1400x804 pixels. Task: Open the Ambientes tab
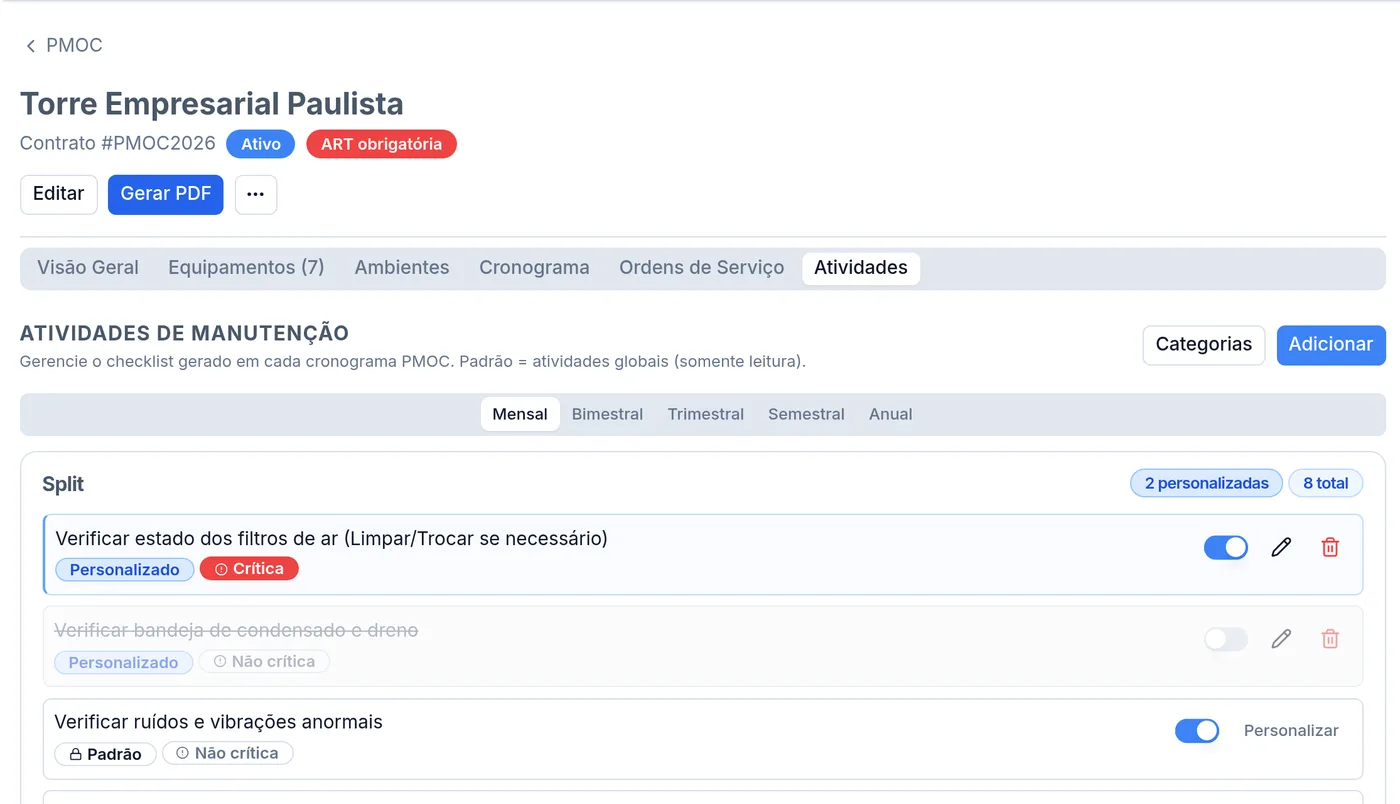402,268
